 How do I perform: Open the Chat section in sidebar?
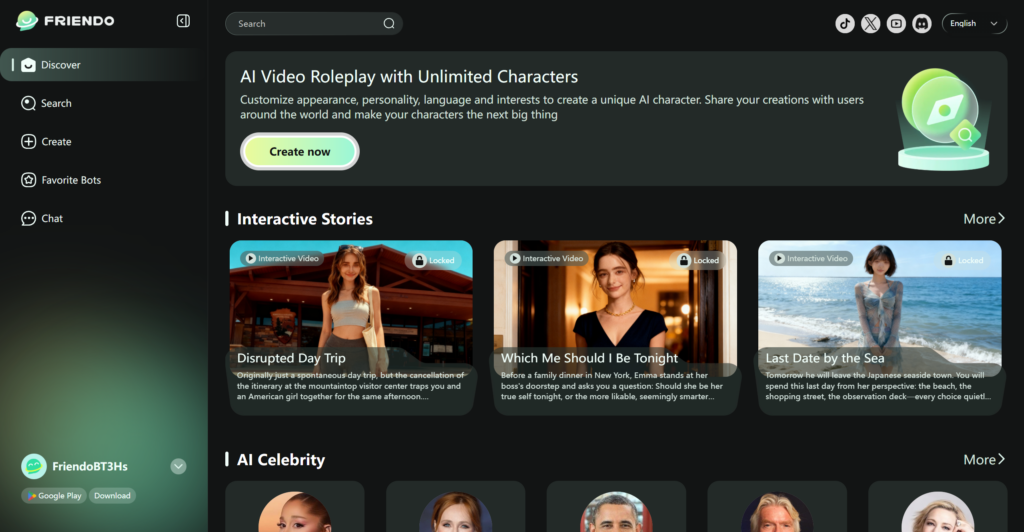52,218
